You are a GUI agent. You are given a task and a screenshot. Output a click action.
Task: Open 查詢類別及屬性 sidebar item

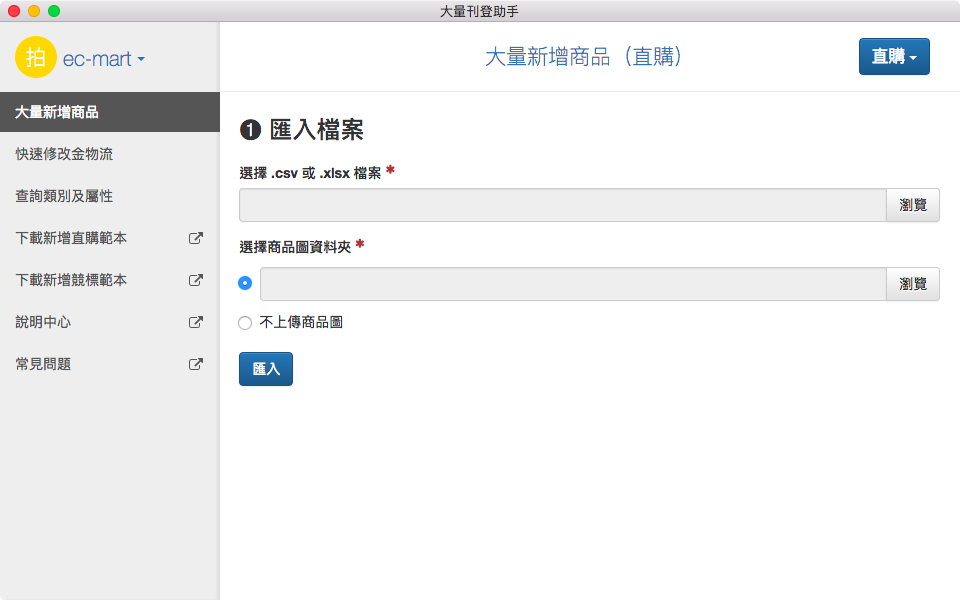click(64, 196)
